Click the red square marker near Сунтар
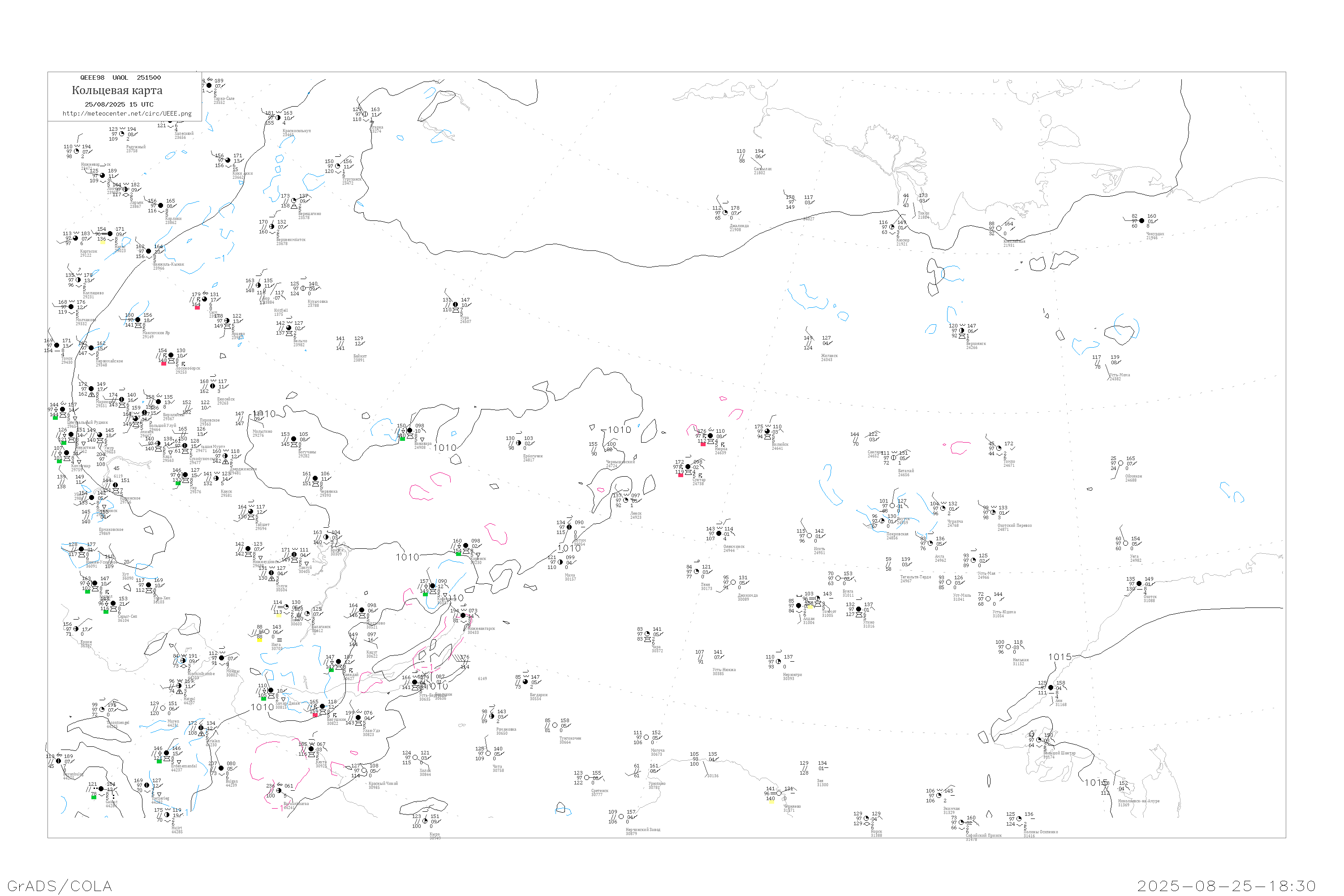This screenshot has height=896, width=1344. click(x=681, y=475)
